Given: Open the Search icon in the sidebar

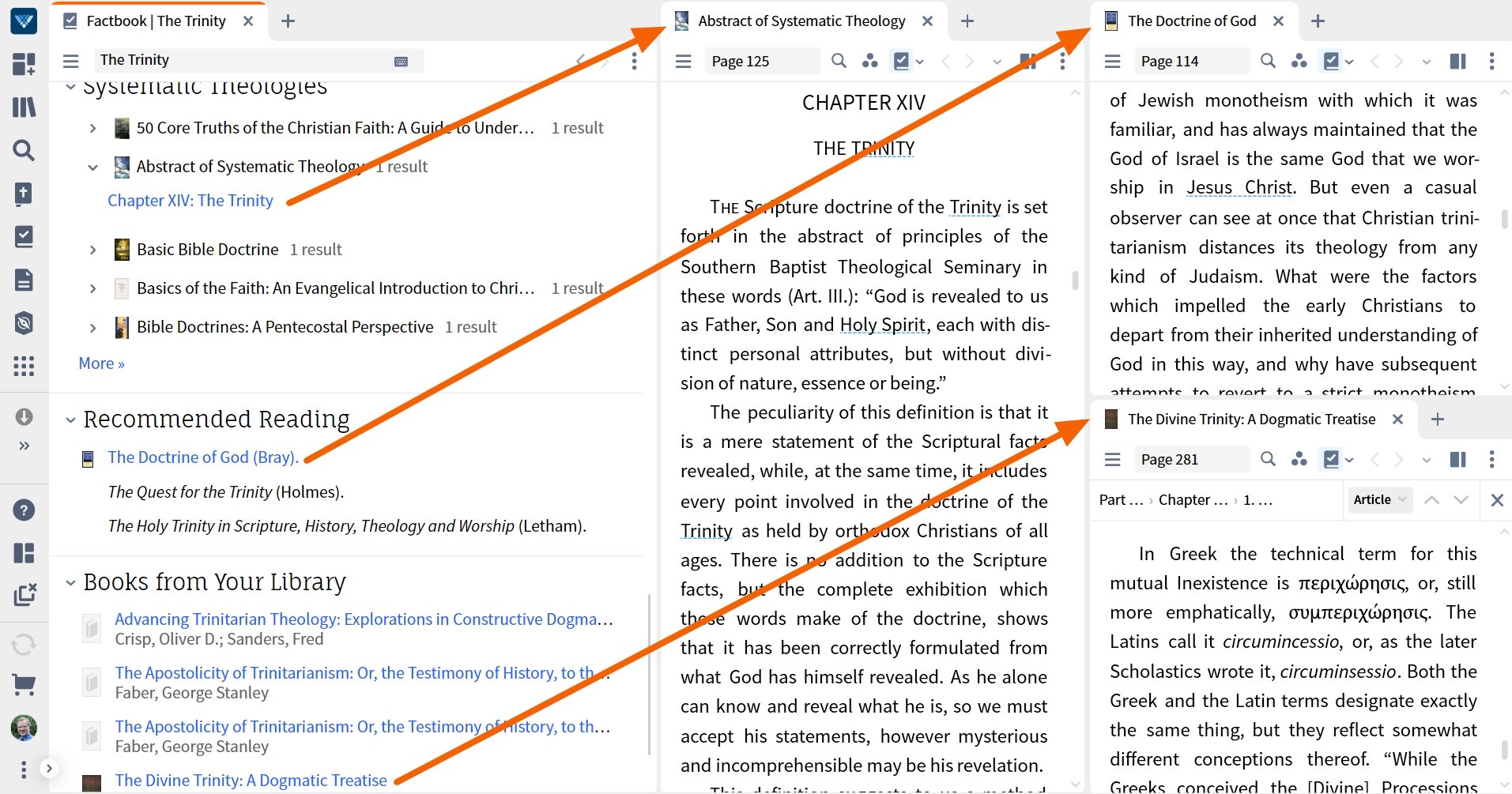Looking at the screenshot, I should [24, 150].
